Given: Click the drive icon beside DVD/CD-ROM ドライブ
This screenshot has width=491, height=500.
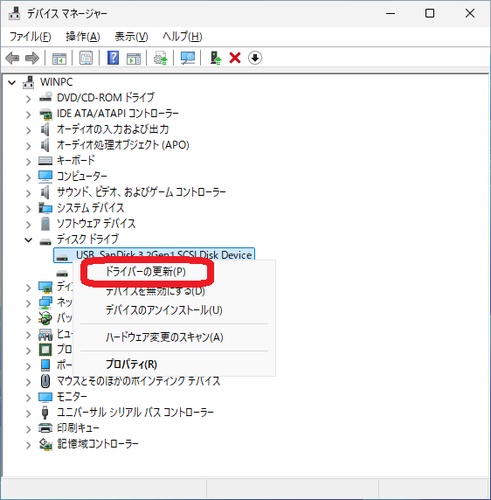Looking at the screenshot, I should click(45, 97).
